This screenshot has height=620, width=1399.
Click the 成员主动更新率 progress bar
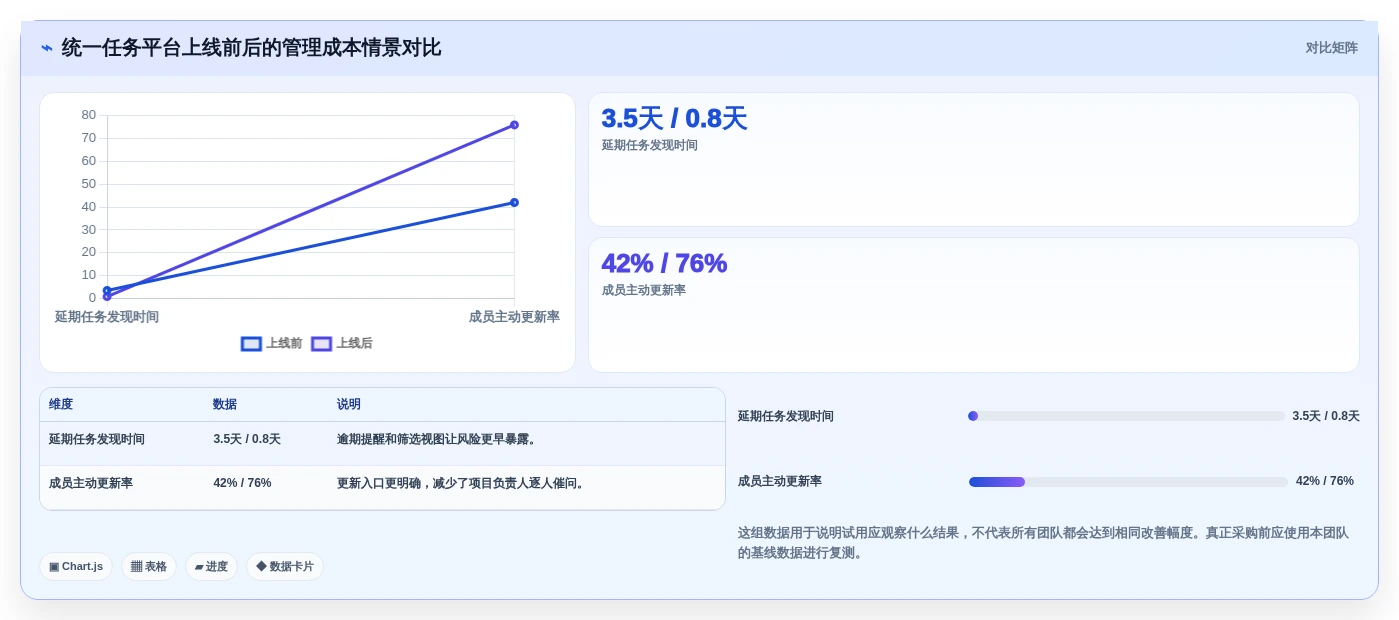(1128, 482)
